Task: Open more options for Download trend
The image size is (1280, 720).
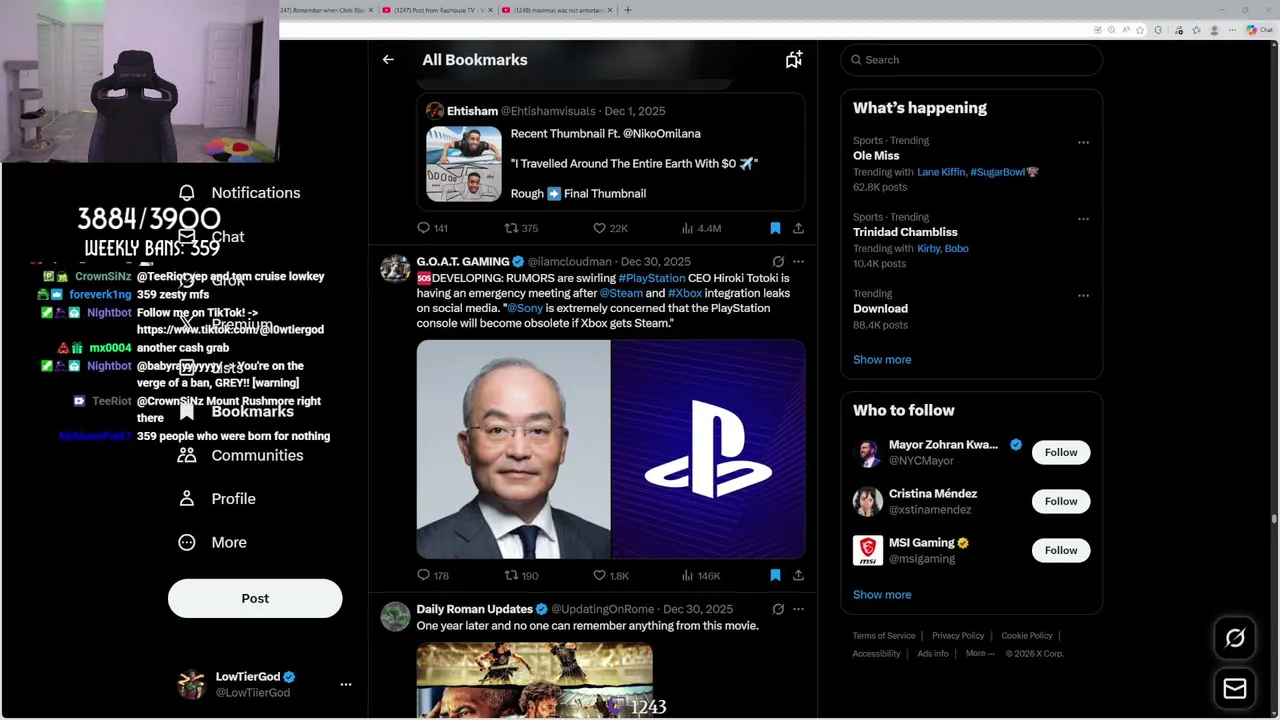Action: click(x=1083, y=295)
